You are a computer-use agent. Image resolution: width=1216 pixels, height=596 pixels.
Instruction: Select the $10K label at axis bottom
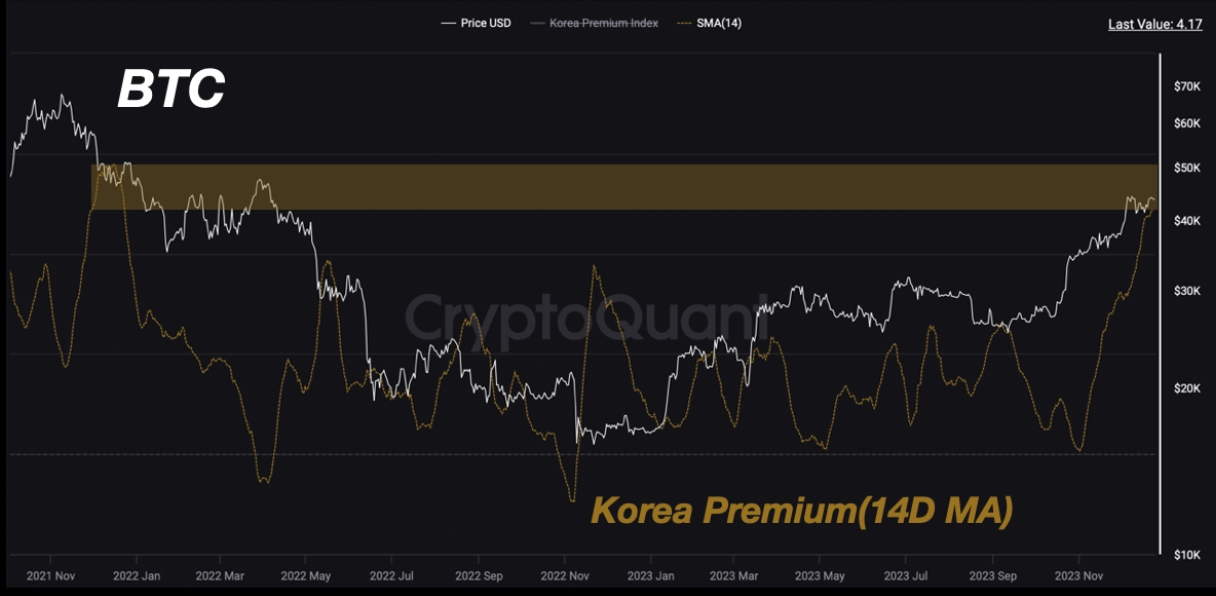tap(1186, 555)
